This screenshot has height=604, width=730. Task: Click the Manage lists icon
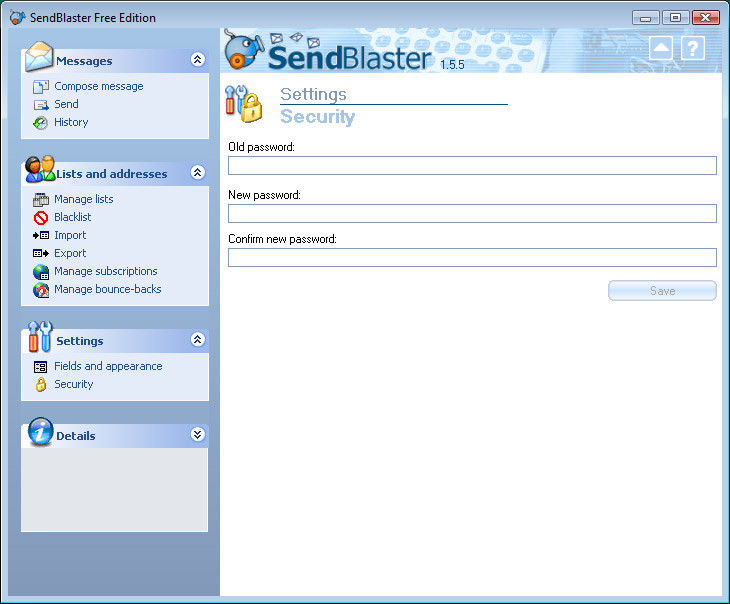[41, 200]
